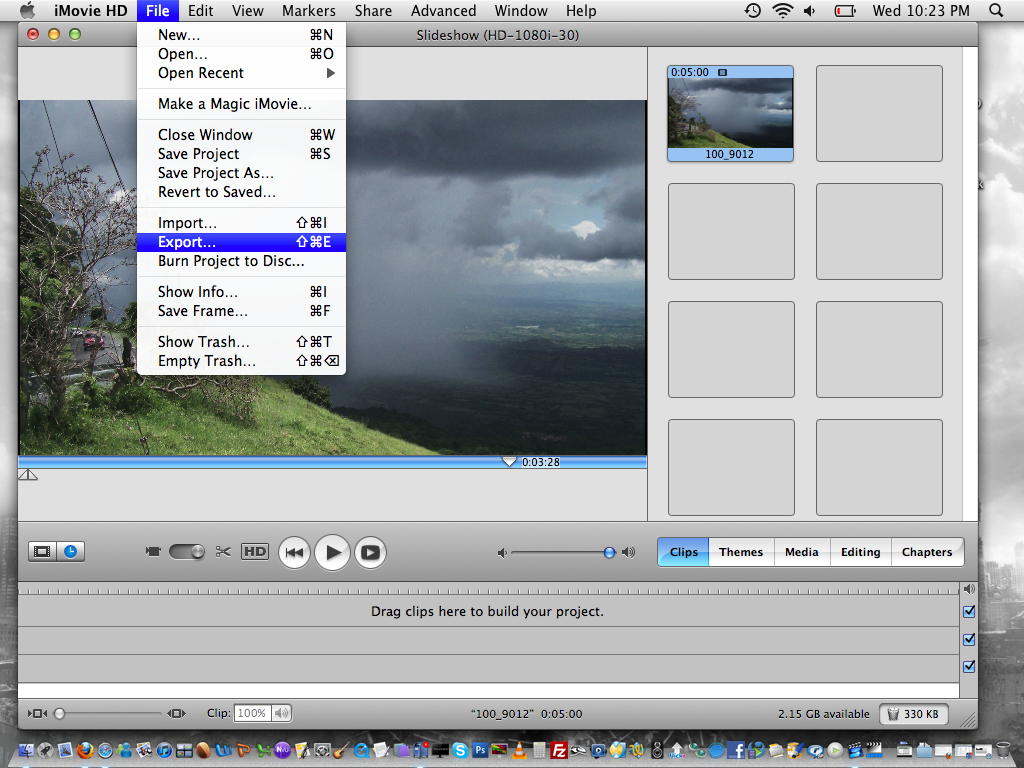Viewport: 1024px width, 768px height.
Task: Click the HD indicator button
Action: pos(255,552)
